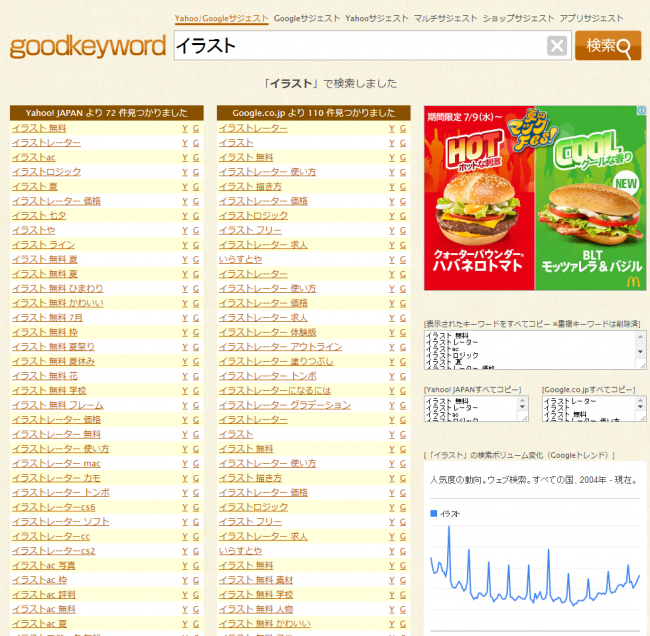Up arrow of Google.co.jp copy text area
The height and width of the screenshot is (636, 650).
pos(640,400)
